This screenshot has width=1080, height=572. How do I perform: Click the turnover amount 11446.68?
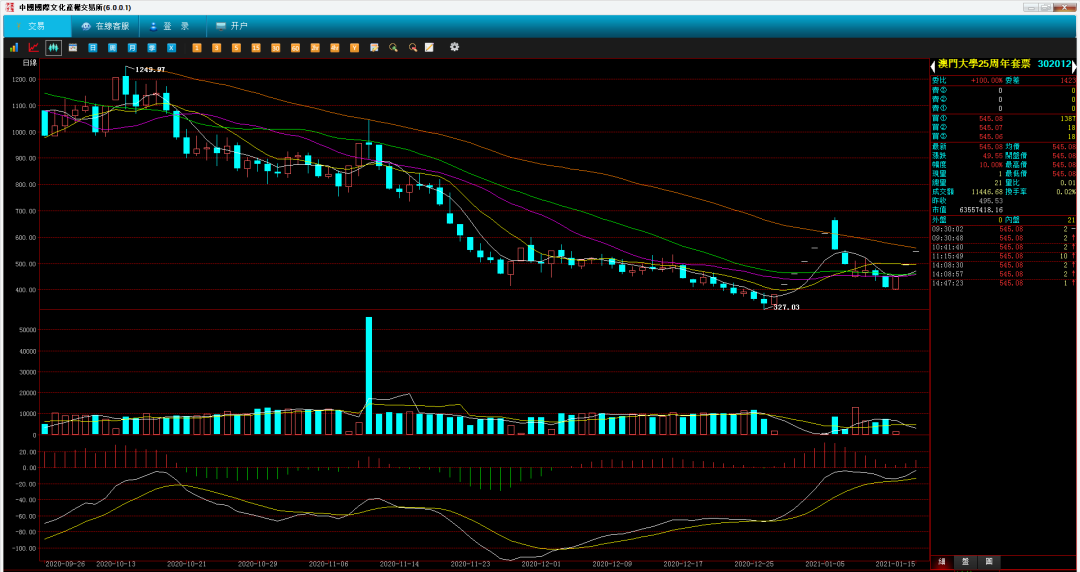point(987,192)
